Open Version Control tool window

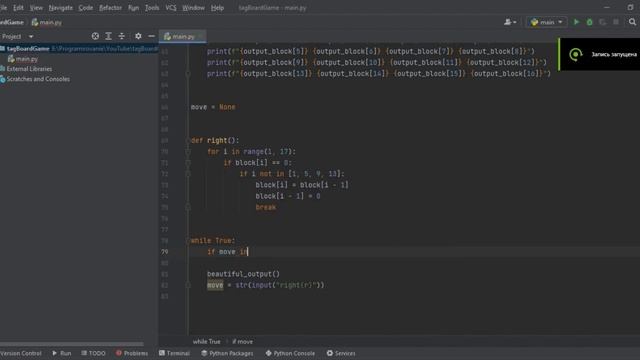tap(20, 353)
